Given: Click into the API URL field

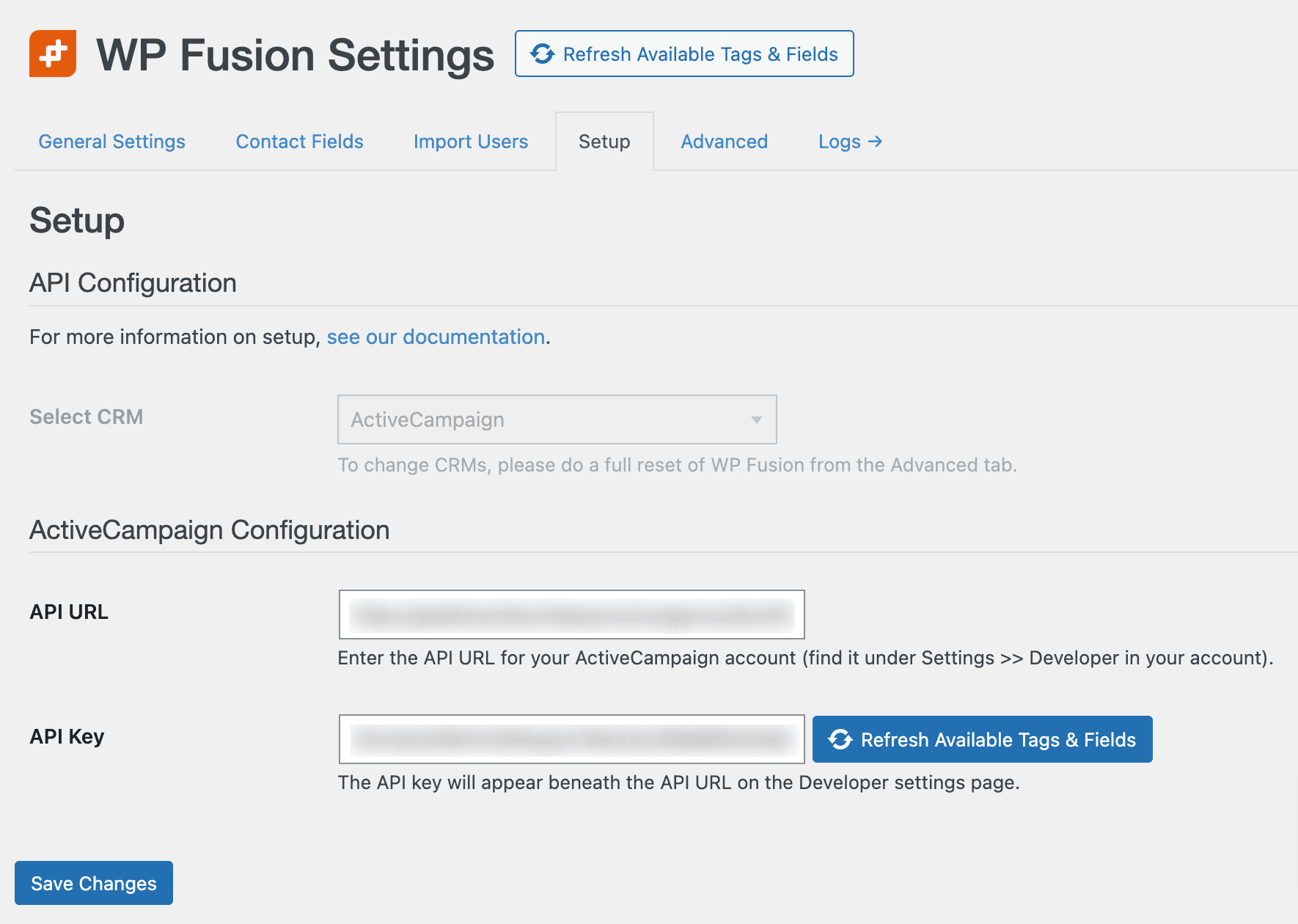Looking at the screenshot, I should pos(571,615).
